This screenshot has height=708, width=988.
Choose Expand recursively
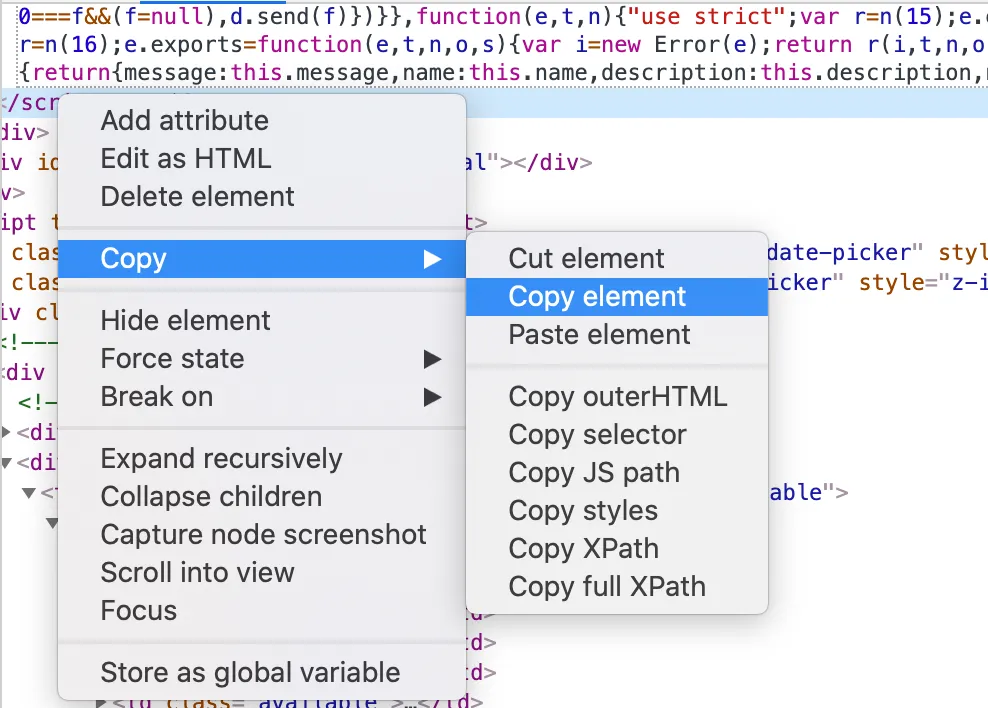(261, 459)
